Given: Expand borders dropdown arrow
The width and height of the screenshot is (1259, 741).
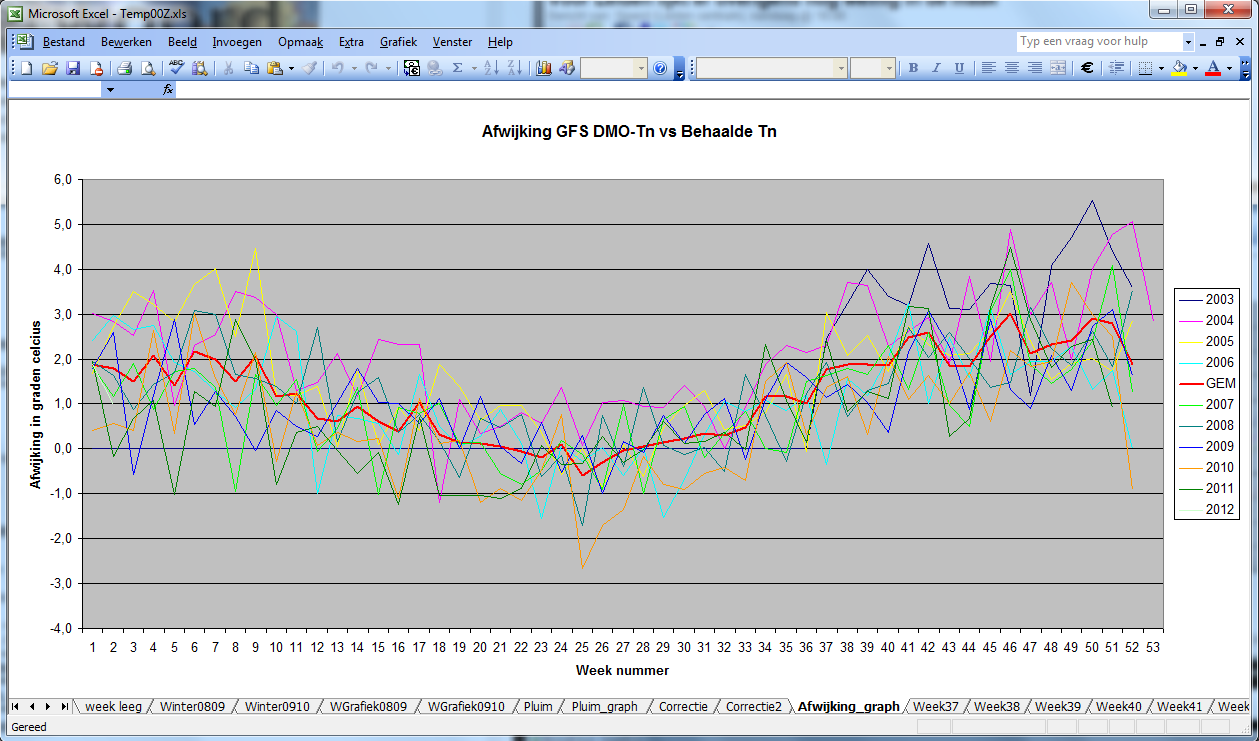Looking at the screenshot, I should (1162, 68).
